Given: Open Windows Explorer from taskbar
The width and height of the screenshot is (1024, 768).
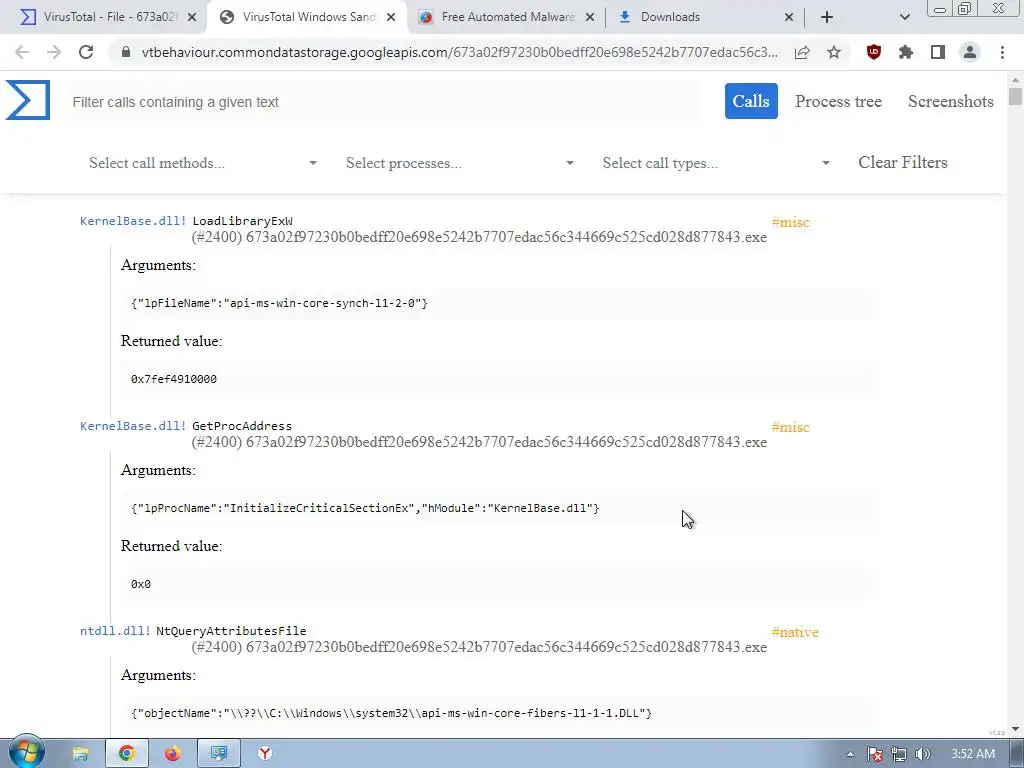Looking at the screenshot, I should (80, 754).
